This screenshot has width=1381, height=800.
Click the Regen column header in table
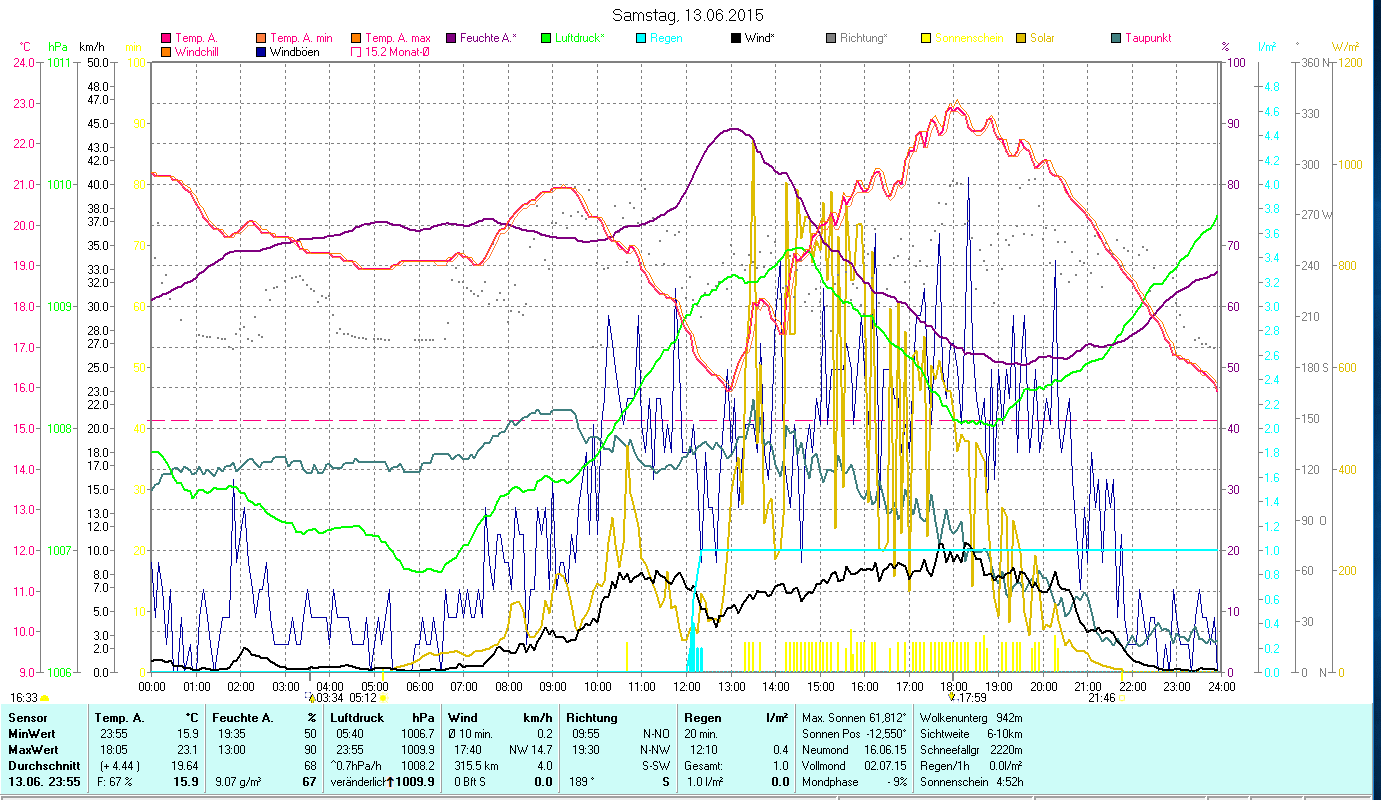(700, 717)
